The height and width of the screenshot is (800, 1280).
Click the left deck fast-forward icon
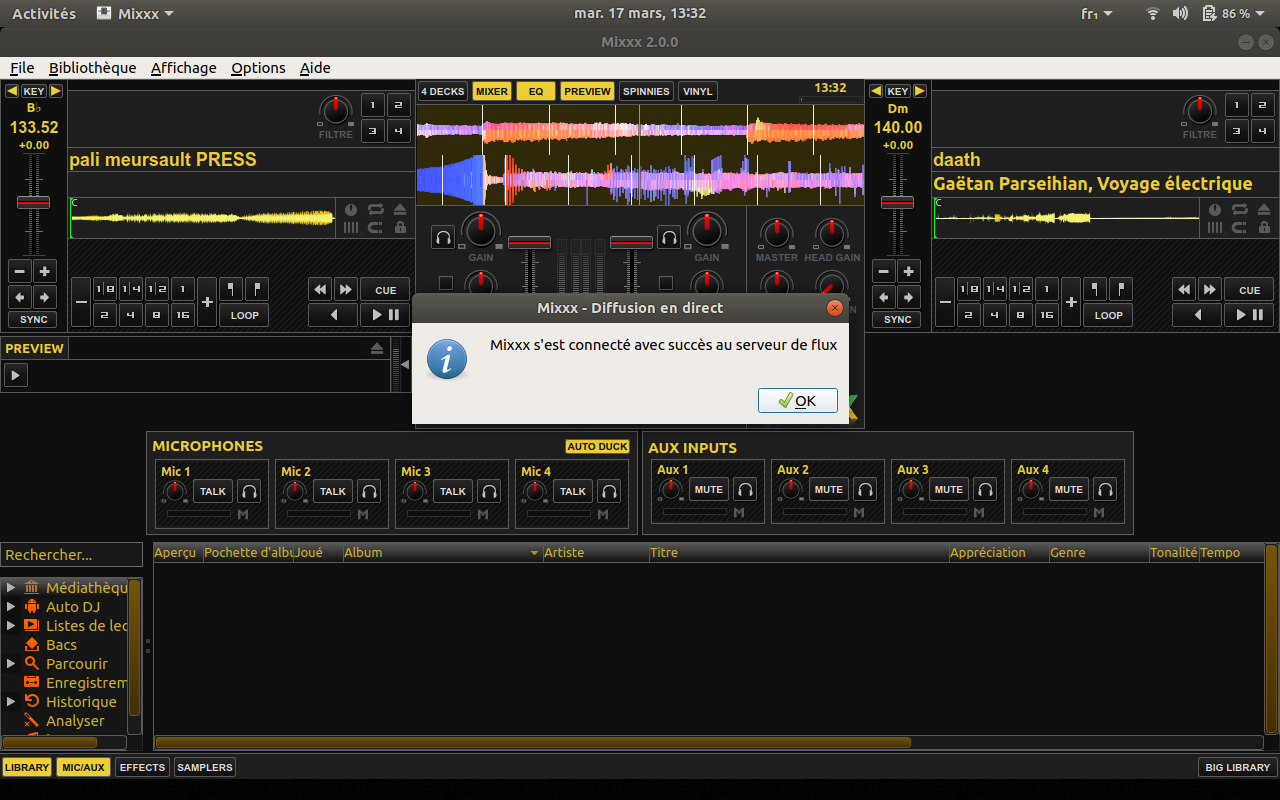346,290
